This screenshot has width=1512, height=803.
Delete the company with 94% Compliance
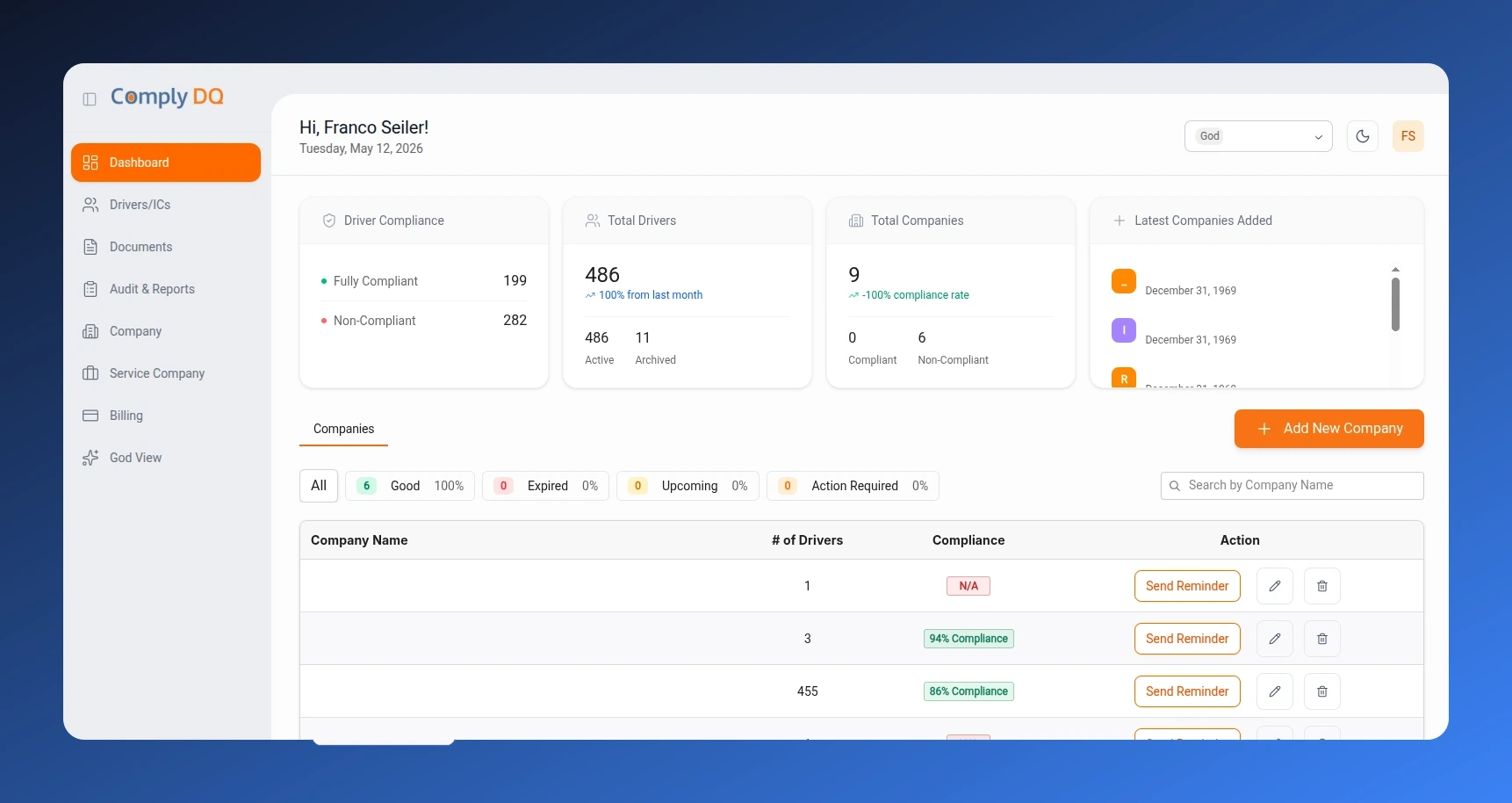(1322, 639)
